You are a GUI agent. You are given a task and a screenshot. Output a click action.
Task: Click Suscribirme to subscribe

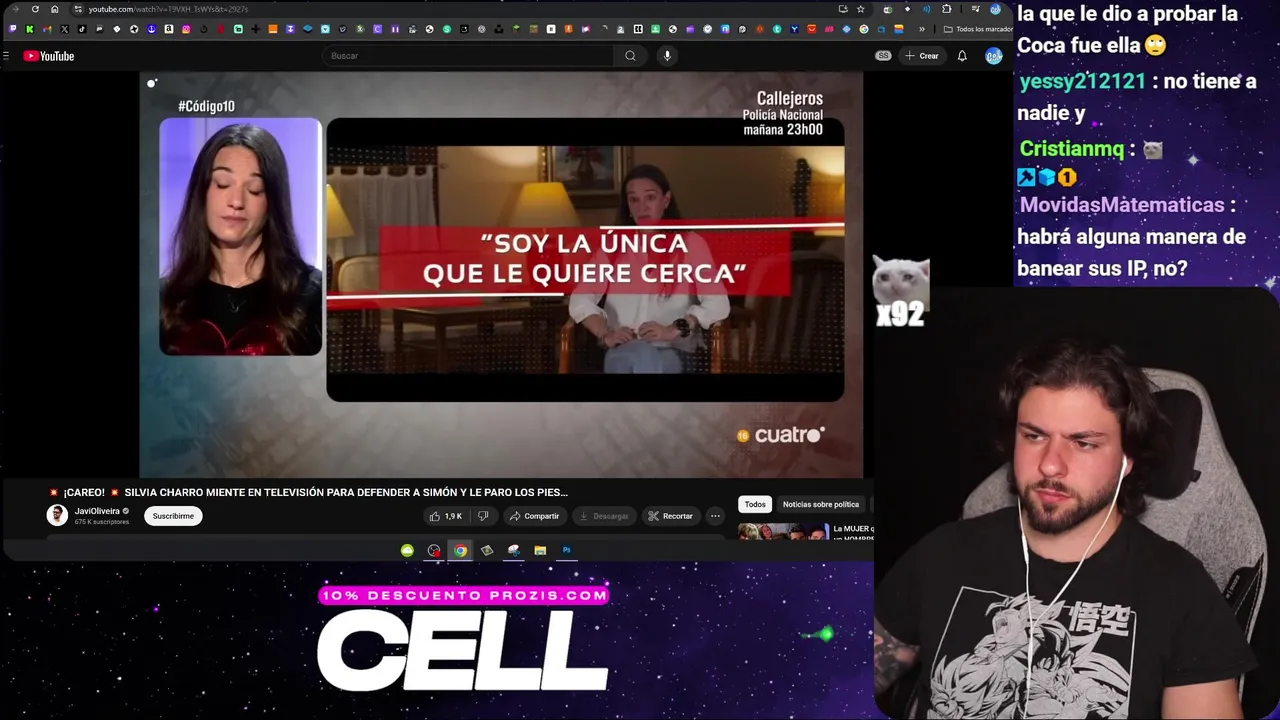pos(173,516)
